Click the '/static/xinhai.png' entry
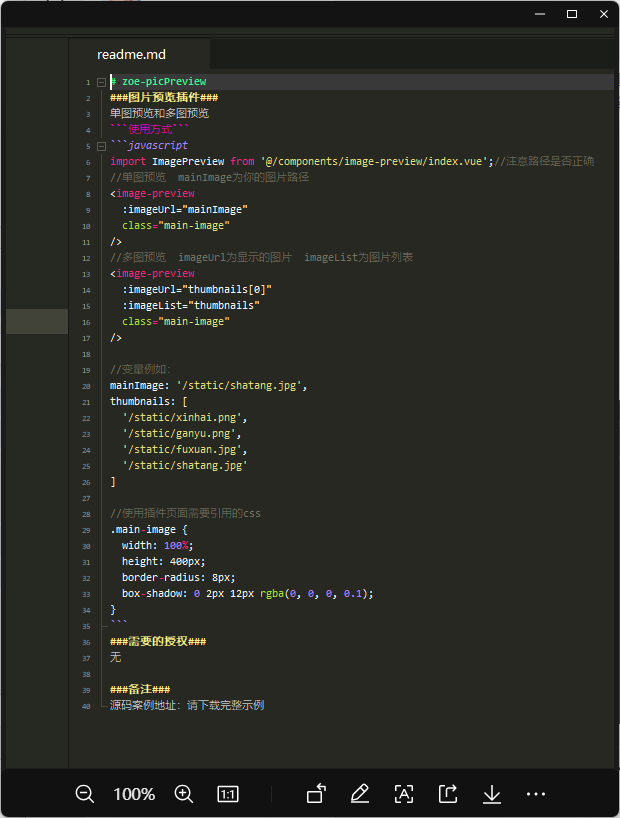The image size is (620, 818). click(185, 417)
